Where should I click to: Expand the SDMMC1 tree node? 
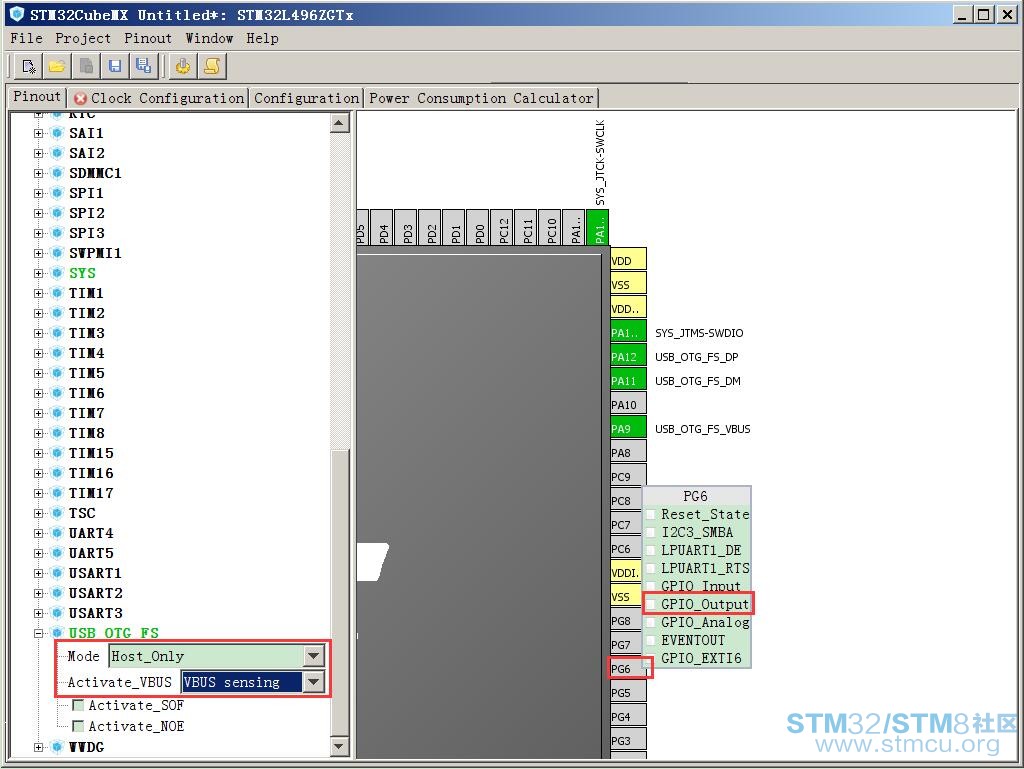pyautogui.click(x=39, y=174)
